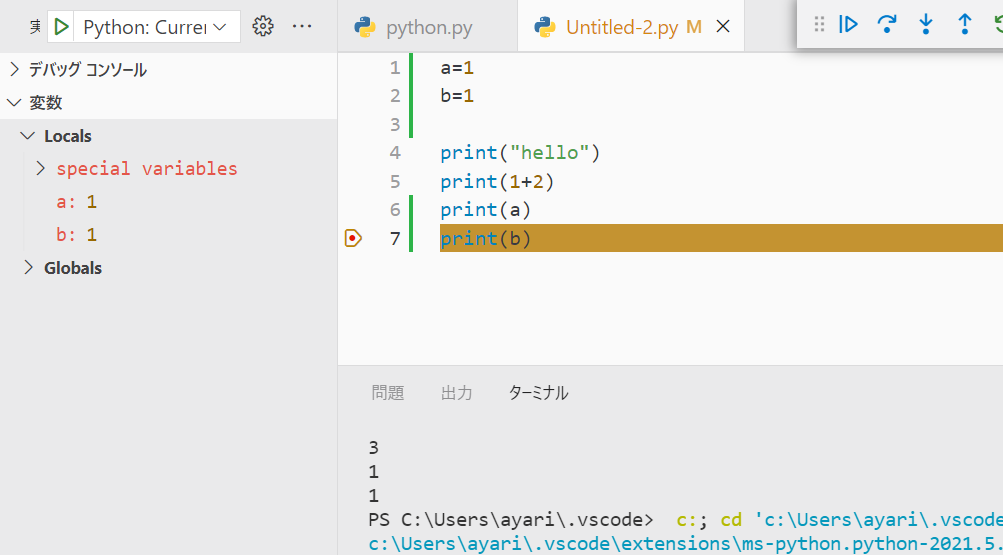Image resolution: width=1003 pixels, height=555 pixels.
Task: Start debugging with the green play button
Action: point(61,27)
